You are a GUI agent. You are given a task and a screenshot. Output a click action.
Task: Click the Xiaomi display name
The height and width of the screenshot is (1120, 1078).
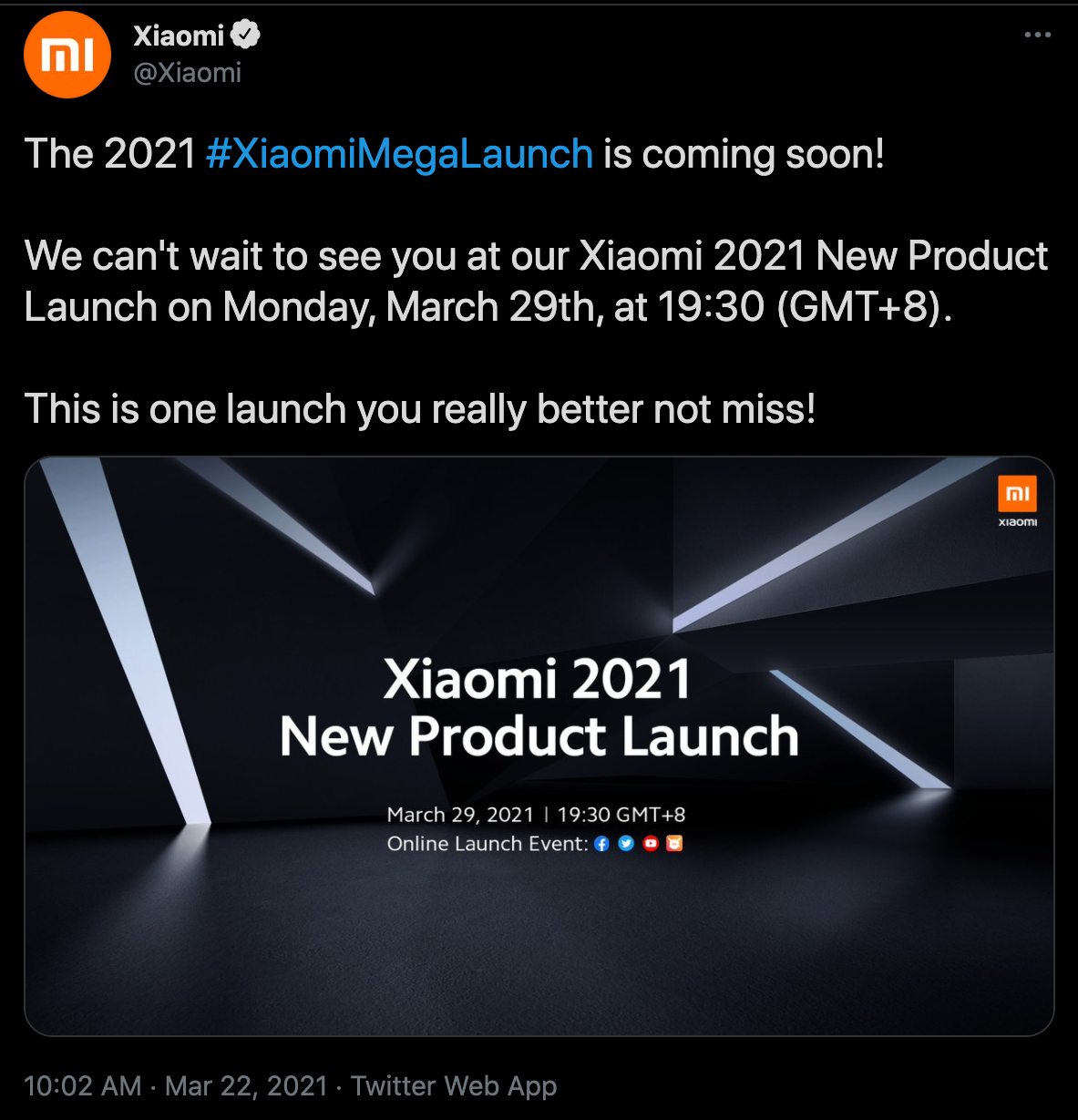coord(179,36)
